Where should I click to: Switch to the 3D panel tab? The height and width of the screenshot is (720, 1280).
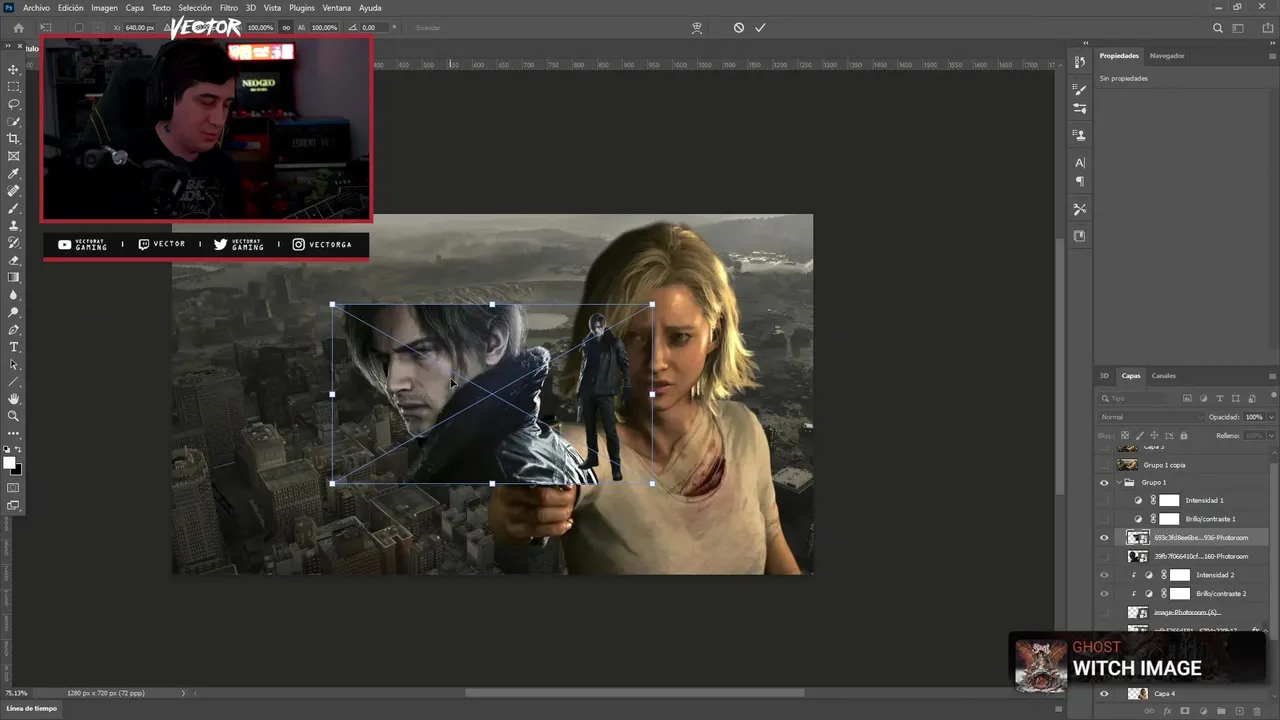coord(1105,376)
